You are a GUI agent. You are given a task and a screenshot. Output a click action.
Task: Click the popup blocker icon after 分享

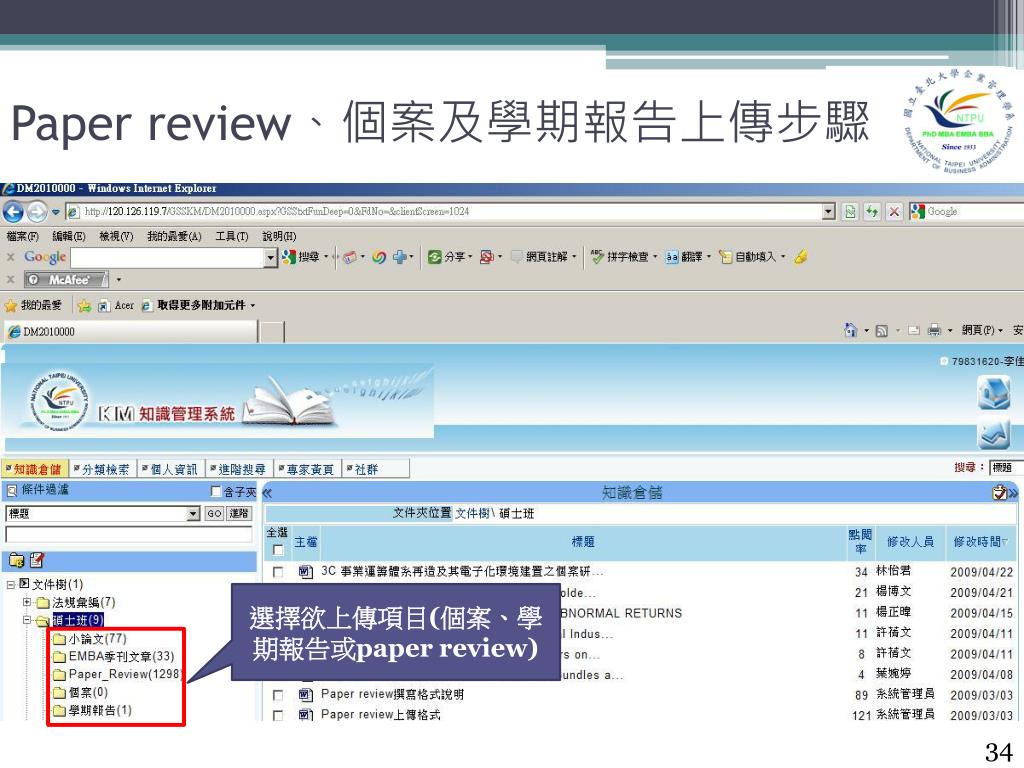pyautogui.click(x=487, y=257)
